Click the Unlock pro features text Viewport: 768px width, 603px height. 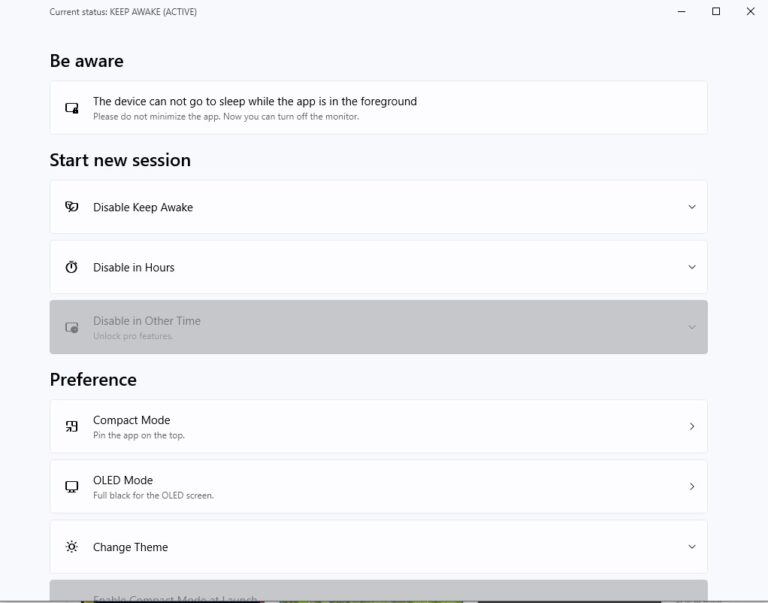(133, 336)
